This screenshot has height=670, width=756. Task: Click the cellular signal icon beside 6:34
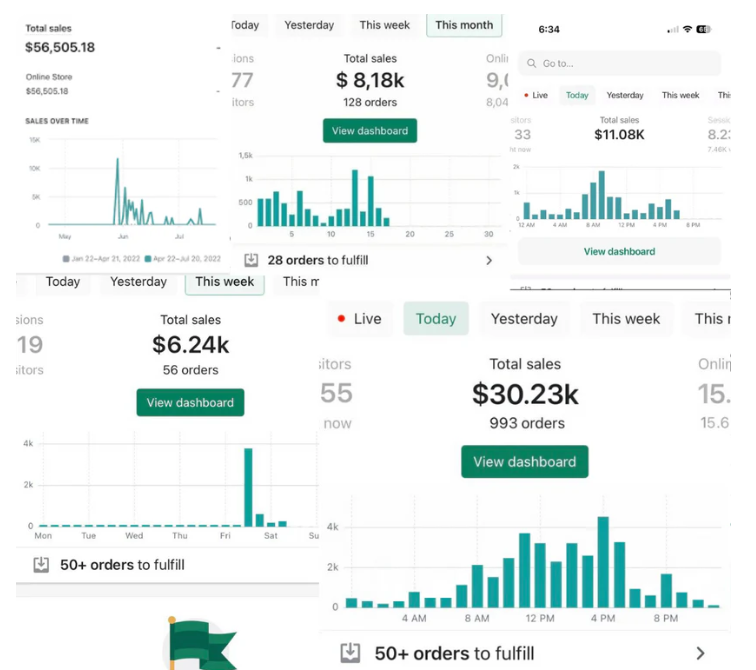click(673, 30)
